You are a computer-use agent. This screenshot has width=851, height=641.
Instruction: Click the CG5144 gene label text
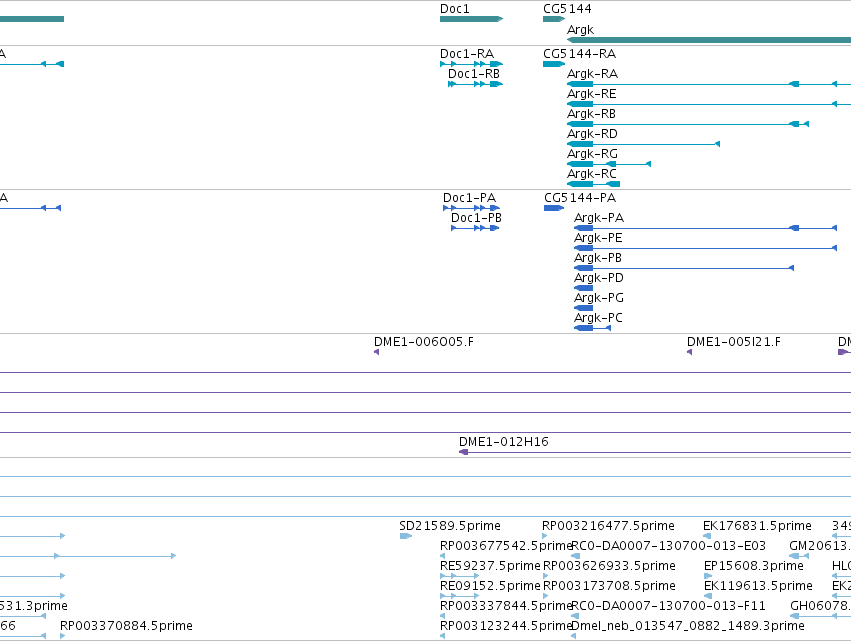pyautogui.click(x=567, y=9)
